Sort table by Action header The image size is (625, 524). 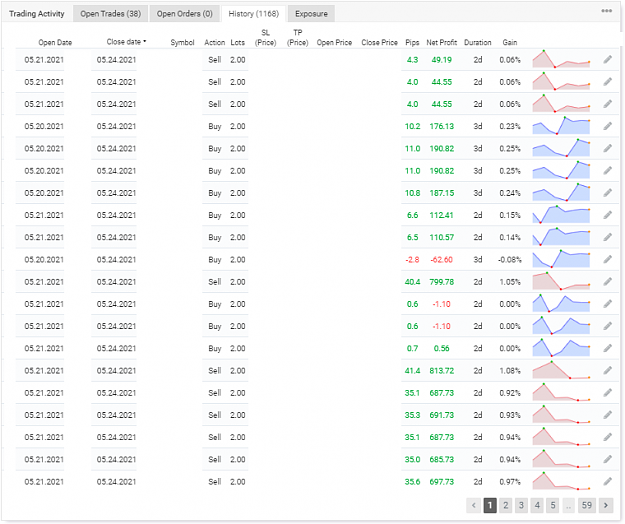[214, 42]
